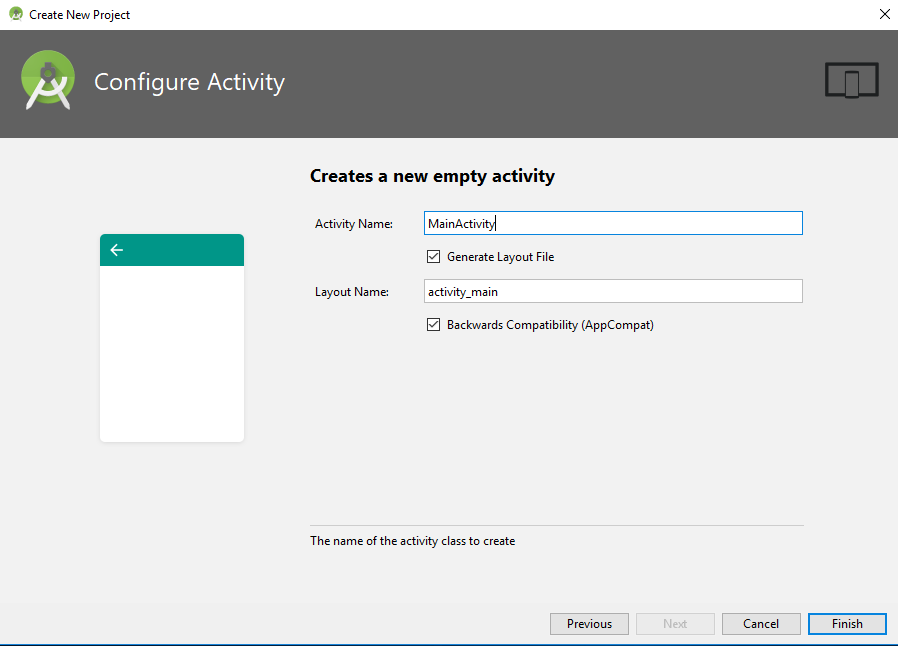The width and height of the screenshot is (898, 646).
Task: Click the 'Creates a new empty activity' heading
Action: (x=432, y=177)
